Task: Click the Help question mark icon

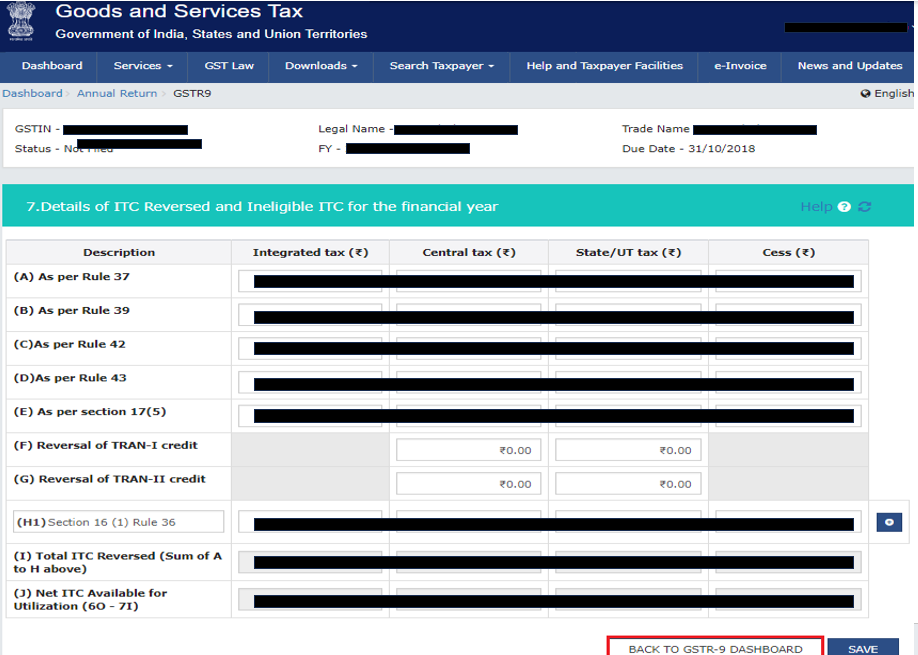Action: [845, 207]
